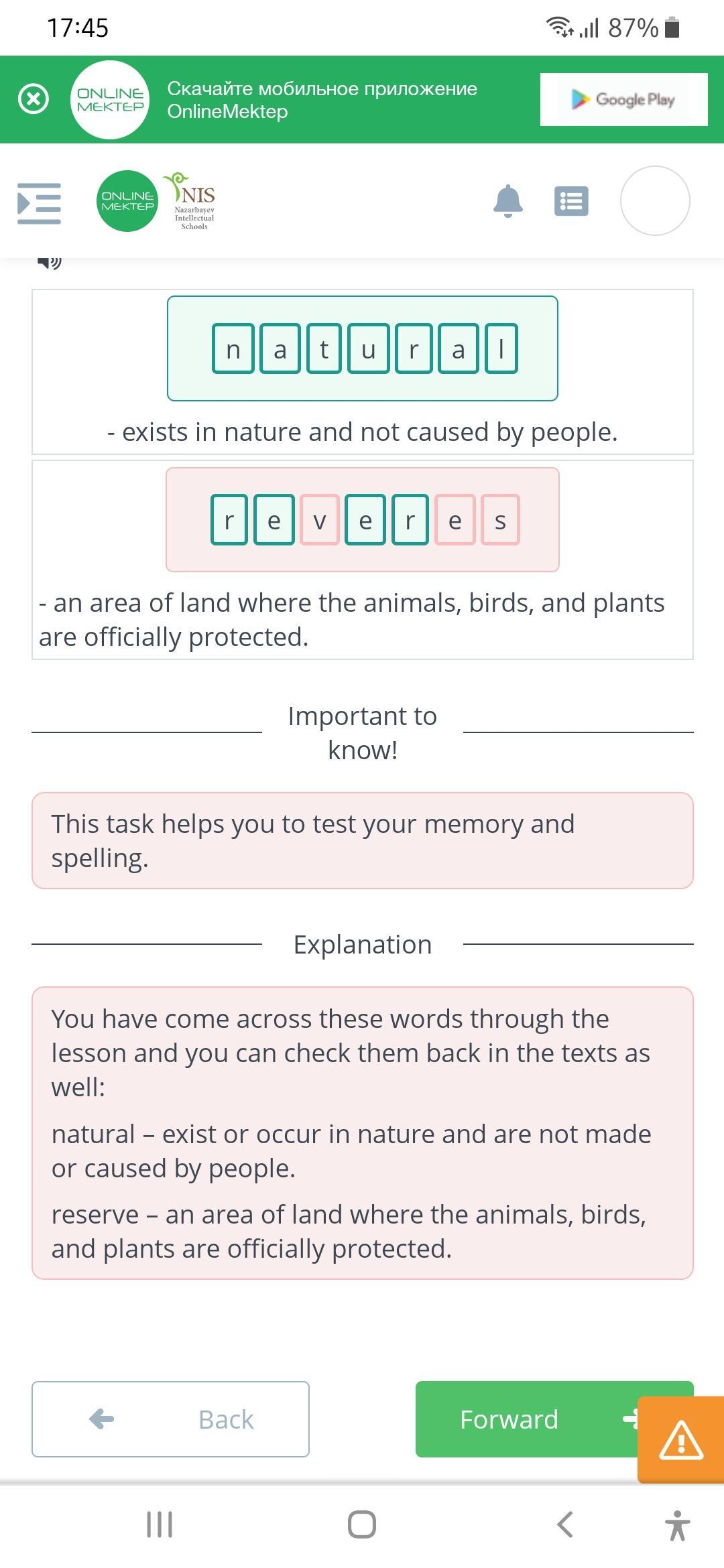The image size is (724, 1568).
Task: Select the final 's' letter tile
Action: [500, 520]
